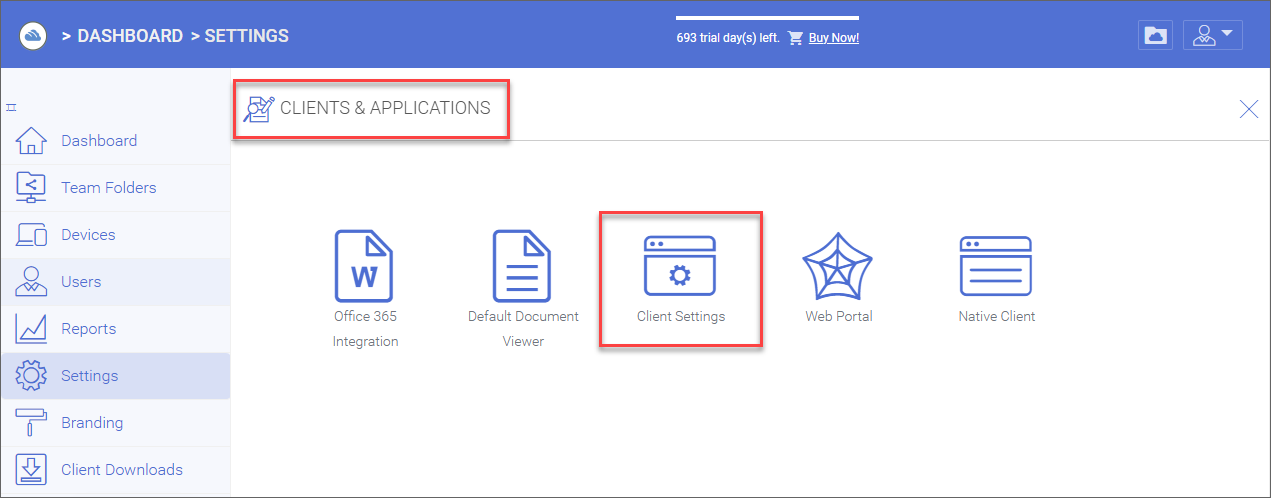
Task: Click the Clients & Applications header icon
Action: 259,108
